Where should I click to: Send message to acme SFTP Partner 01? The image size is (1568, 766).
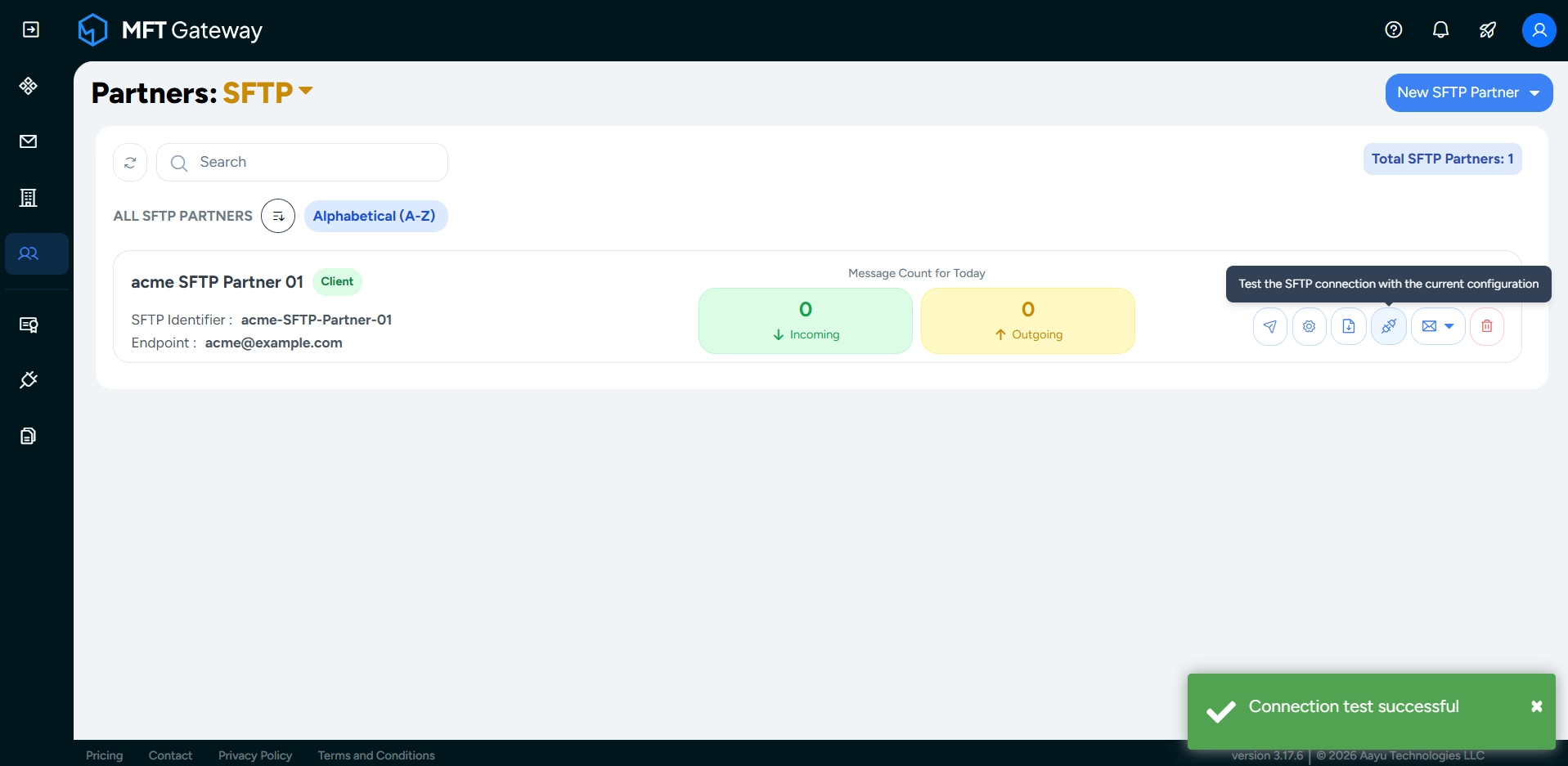[x=1270, y=326]
